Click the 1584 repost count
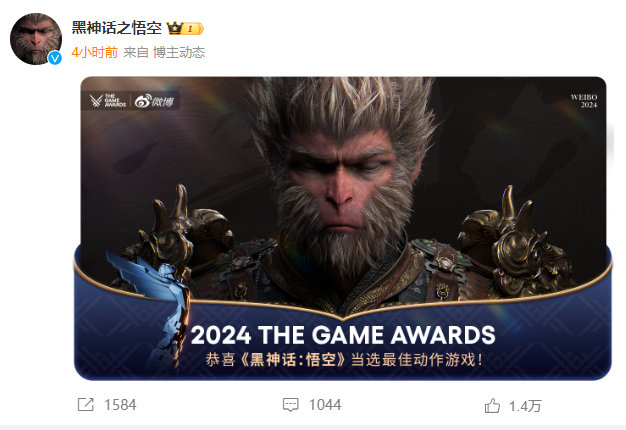This screenshot has height=430, width=626. click(x=120, y=405)
